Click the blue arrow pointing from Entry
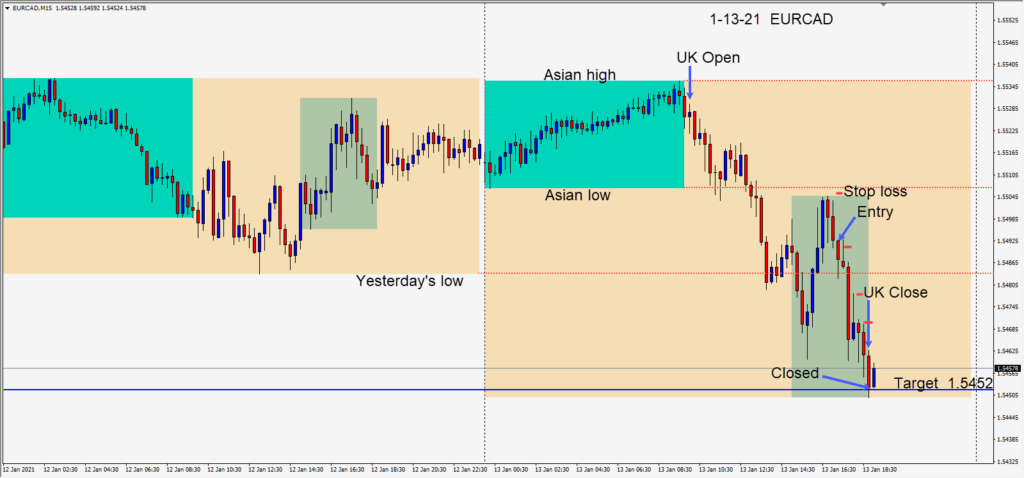The width and height of the screenshot is (1024, 478). click(x=846, y=229)
